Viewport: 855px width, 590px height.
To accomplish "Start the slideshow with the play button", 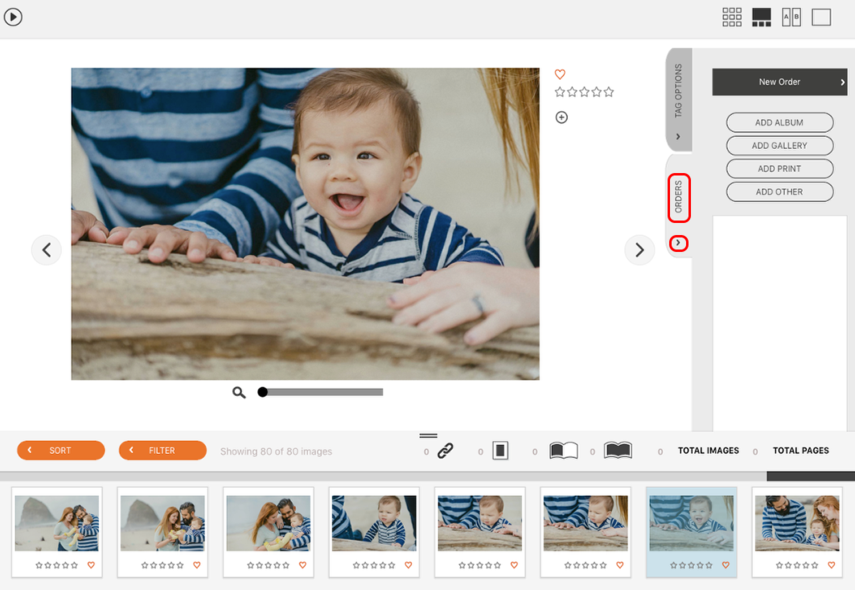I will point(13,17).
